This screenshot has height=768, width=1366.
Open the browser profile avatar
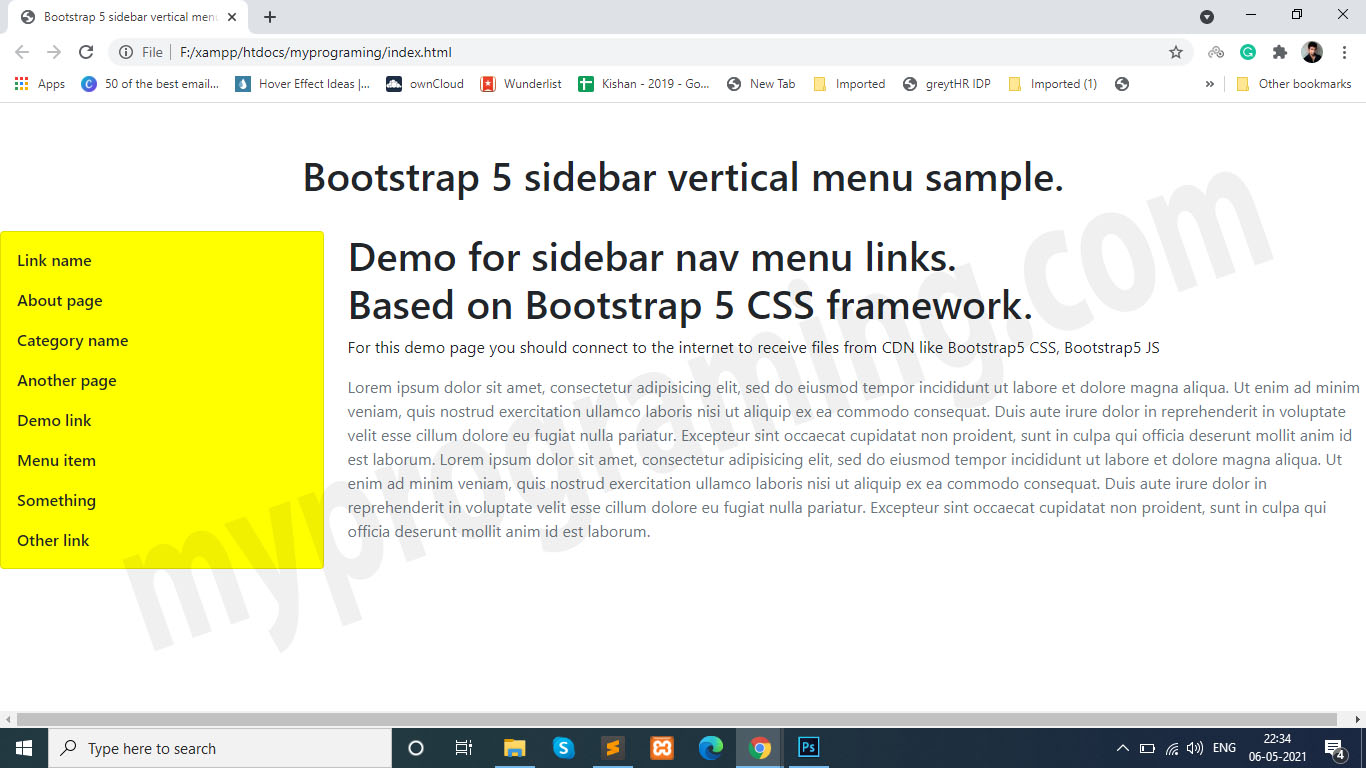(x=1312, y=52)
